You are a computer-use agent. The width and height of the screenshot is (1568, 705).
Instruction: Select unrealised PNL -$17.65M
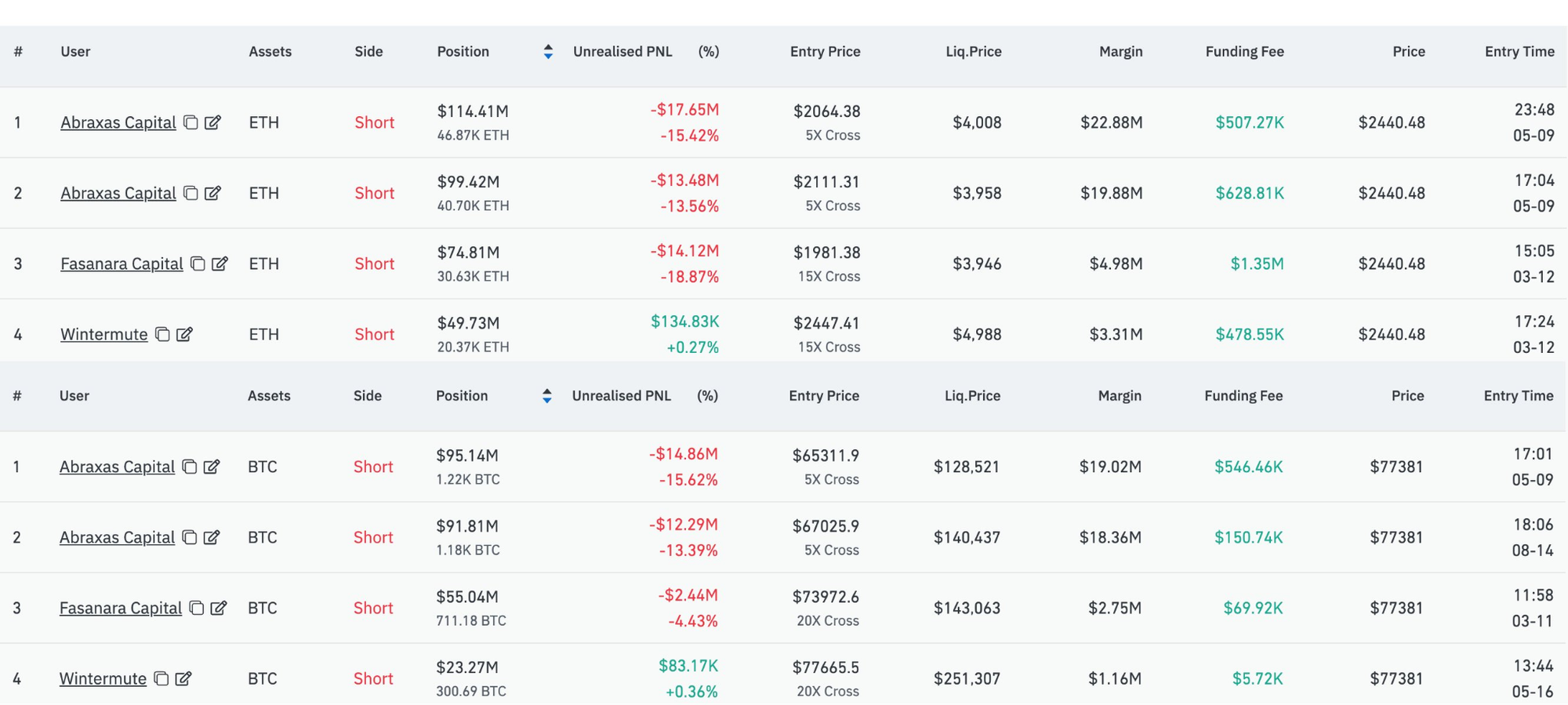pos(684,110)
